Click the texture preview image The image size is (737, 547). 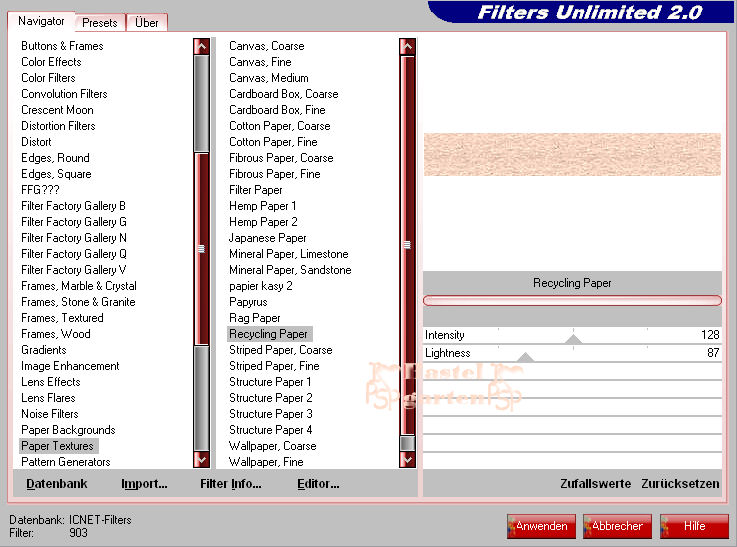(572, 154)
